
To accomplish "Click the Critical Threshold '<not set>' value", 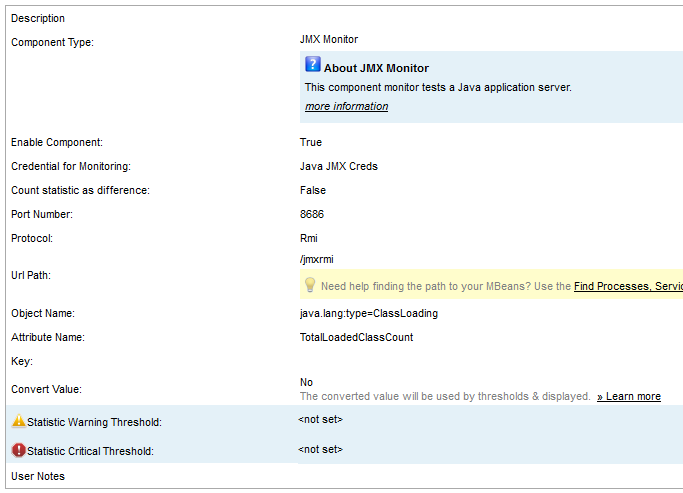I will click(x=320, y=450).
